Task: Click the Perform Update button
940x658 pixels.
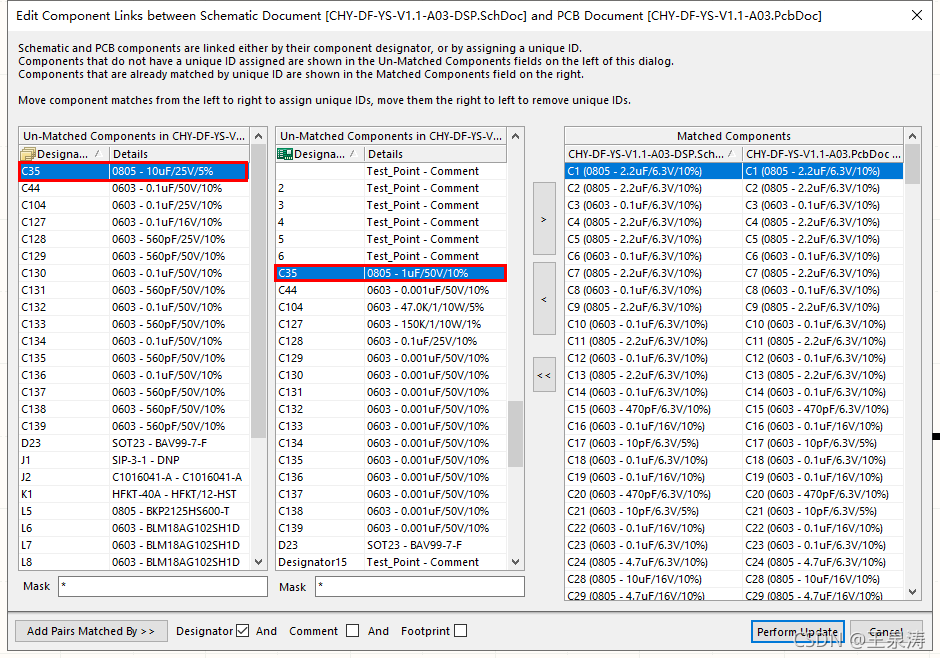Action: (x=797, y=632)
